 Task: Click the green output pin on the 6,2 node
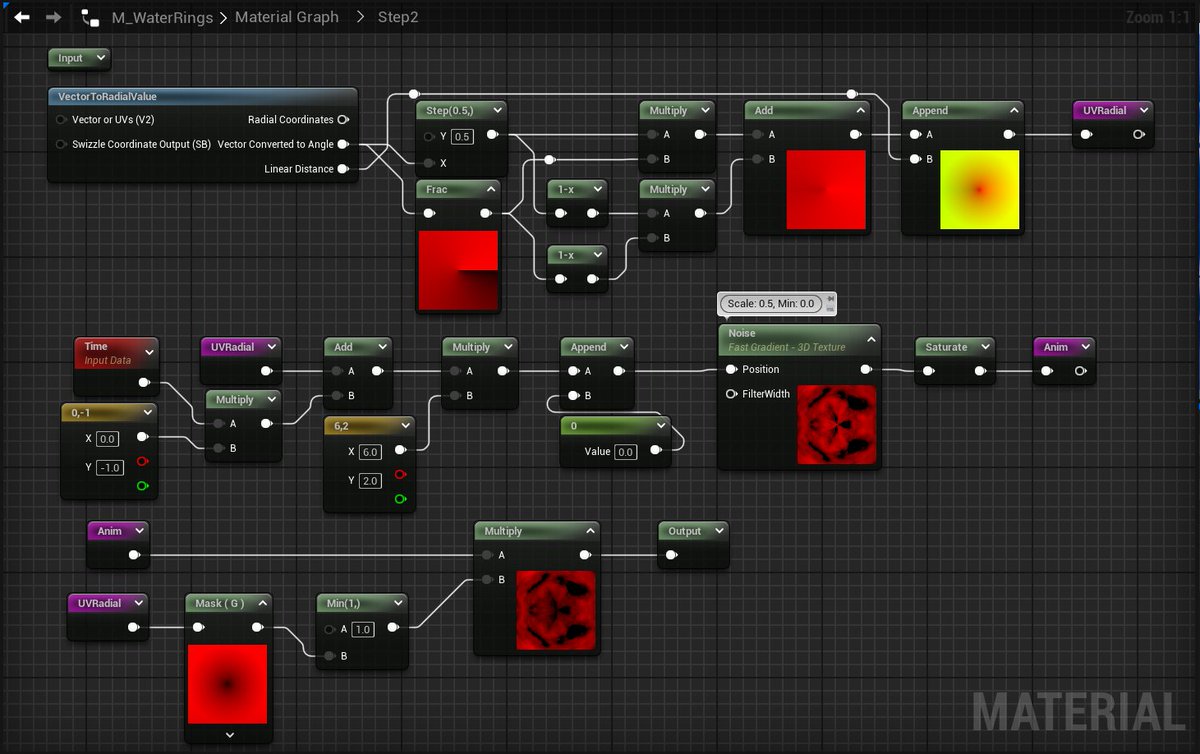pyautogui.click(x=400, y=499)
